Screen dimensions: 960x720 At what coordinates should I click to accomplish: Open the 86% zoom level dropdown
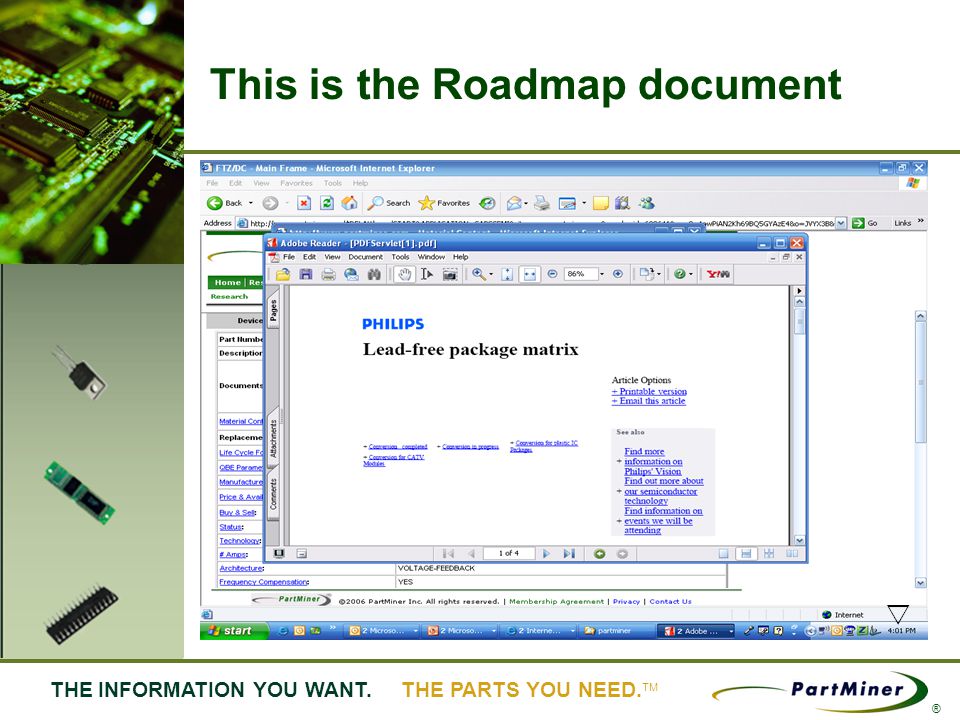coord(602,274)
